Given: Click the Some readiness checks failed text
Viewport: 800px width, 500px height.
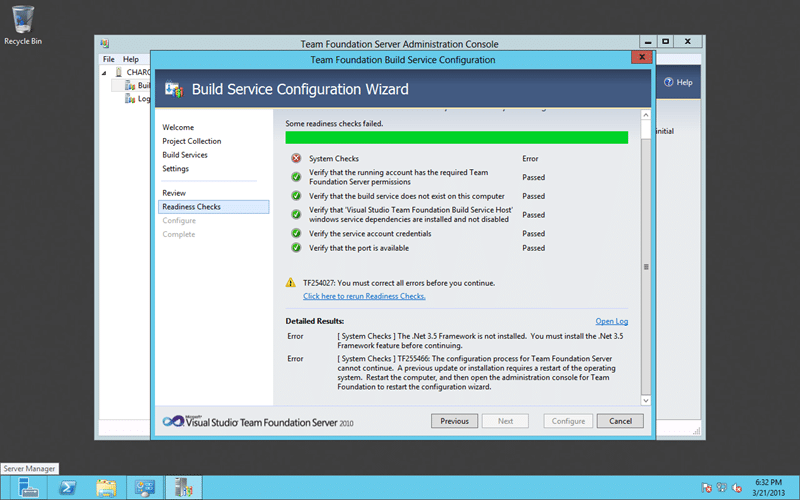Looking at the screenshot, I should [334, 123].
